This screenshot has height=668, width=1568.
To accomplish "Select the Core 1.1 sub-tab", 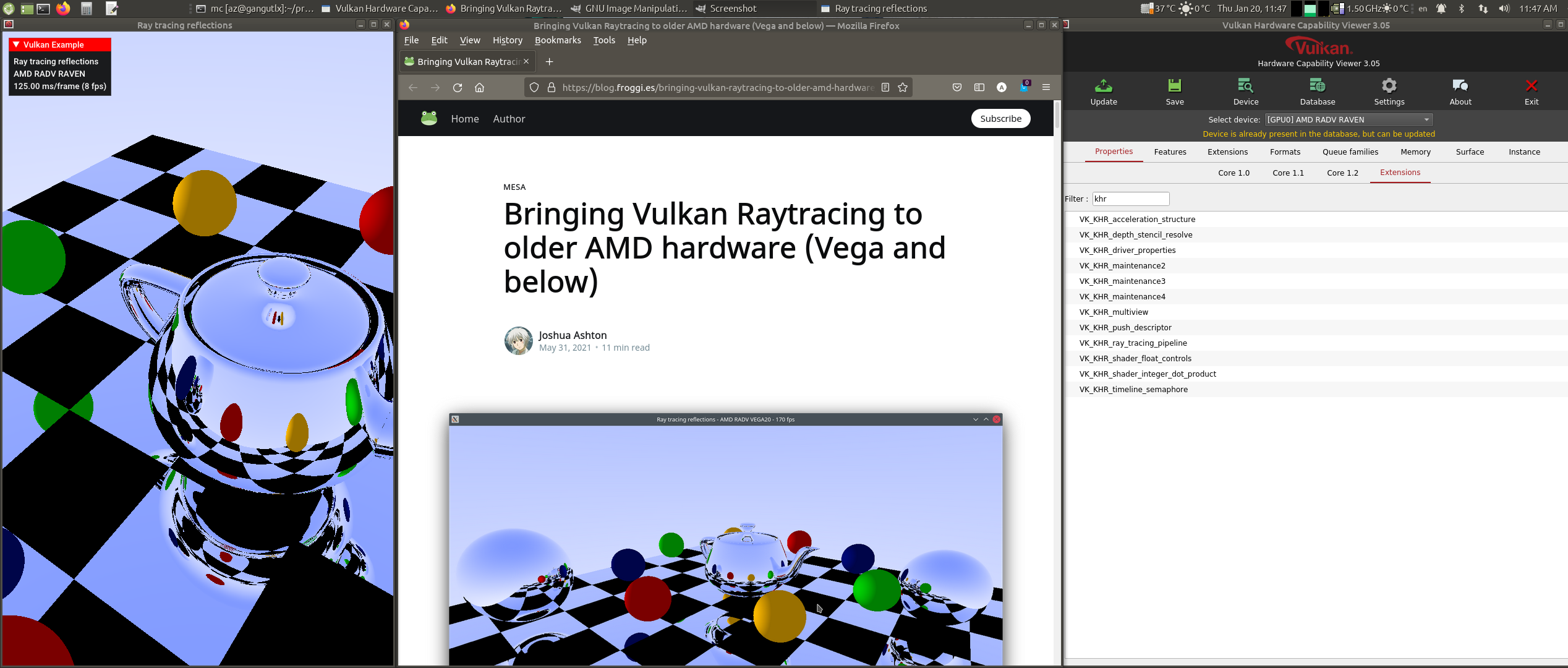I will pyautogui.click(x=1288, y=173).
